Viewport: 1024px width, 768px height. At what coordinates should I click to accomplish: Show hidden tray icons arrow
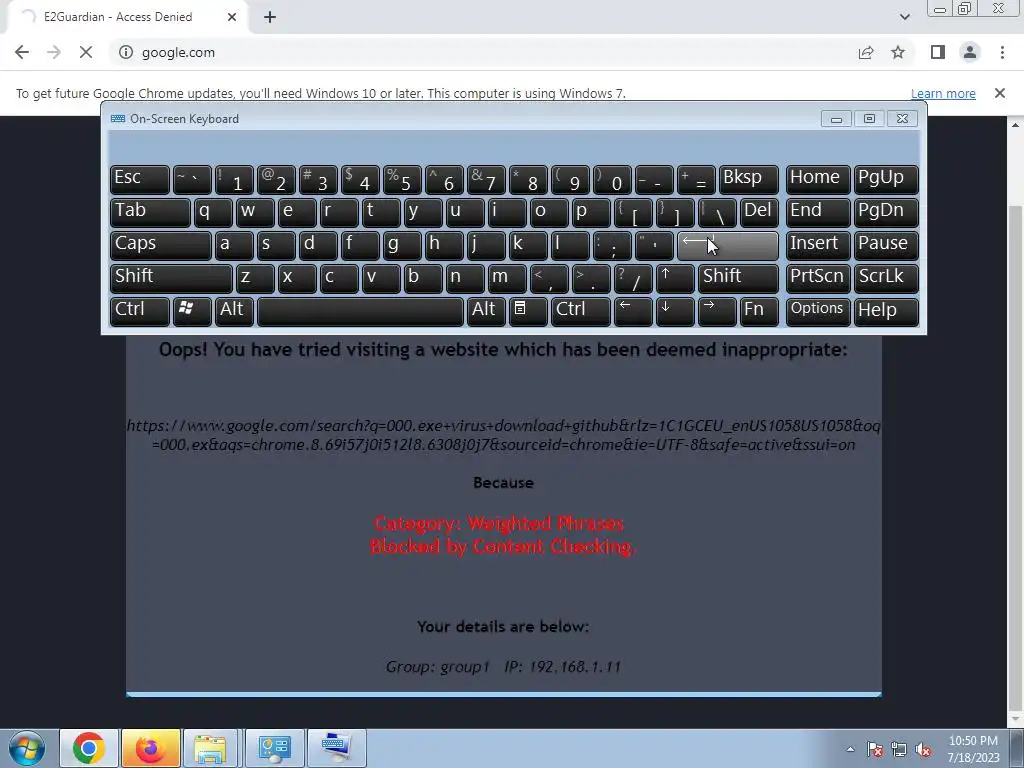(850, 749)
